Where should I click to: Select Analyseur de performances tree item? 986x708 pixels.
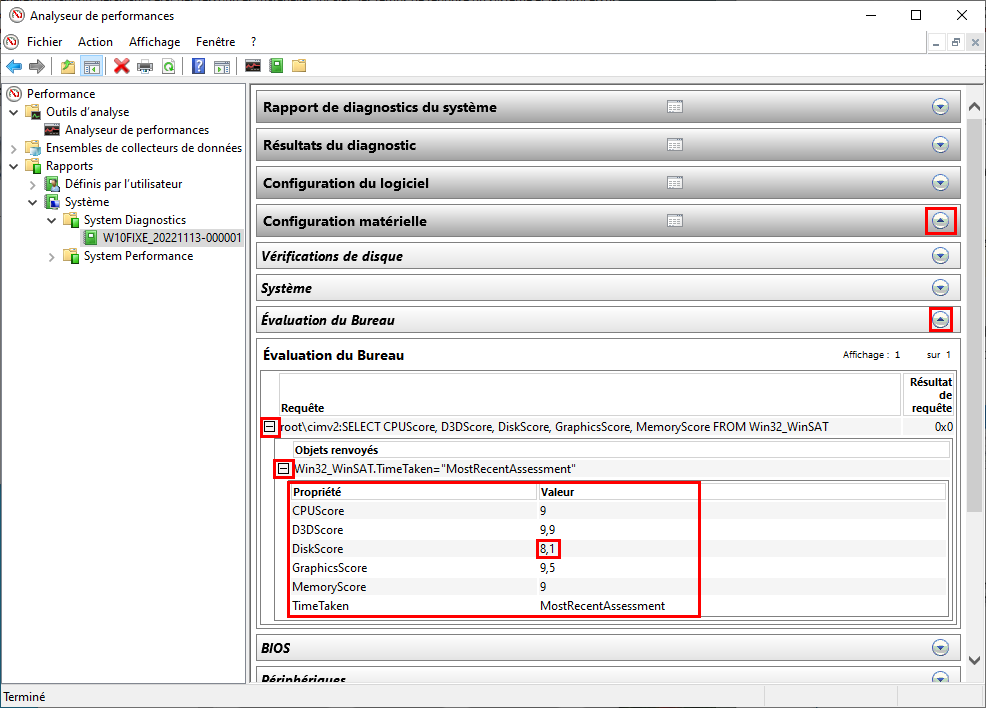[x=137, y=130]
